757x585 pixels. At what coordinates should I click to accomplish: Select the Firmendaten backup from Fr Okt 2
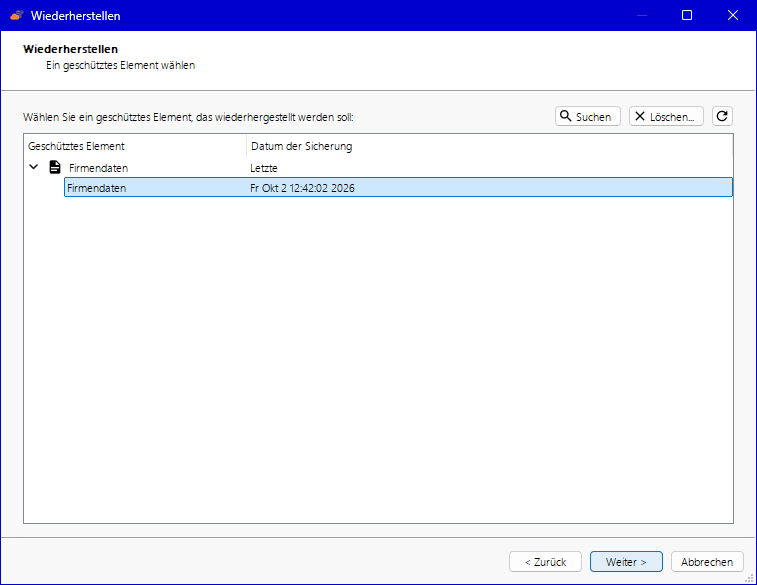tap(398, 187)
